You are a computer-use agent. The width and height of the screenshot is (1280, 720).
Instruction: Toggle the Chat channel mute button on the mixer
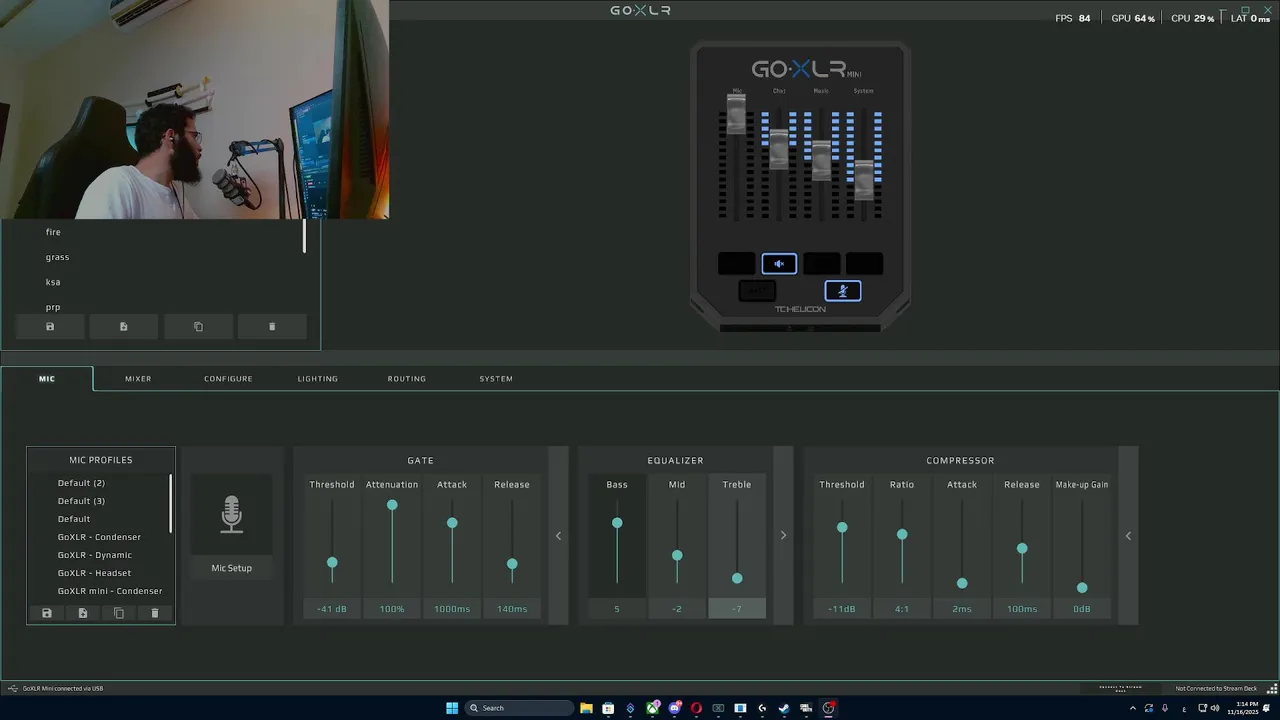(779, 264)
